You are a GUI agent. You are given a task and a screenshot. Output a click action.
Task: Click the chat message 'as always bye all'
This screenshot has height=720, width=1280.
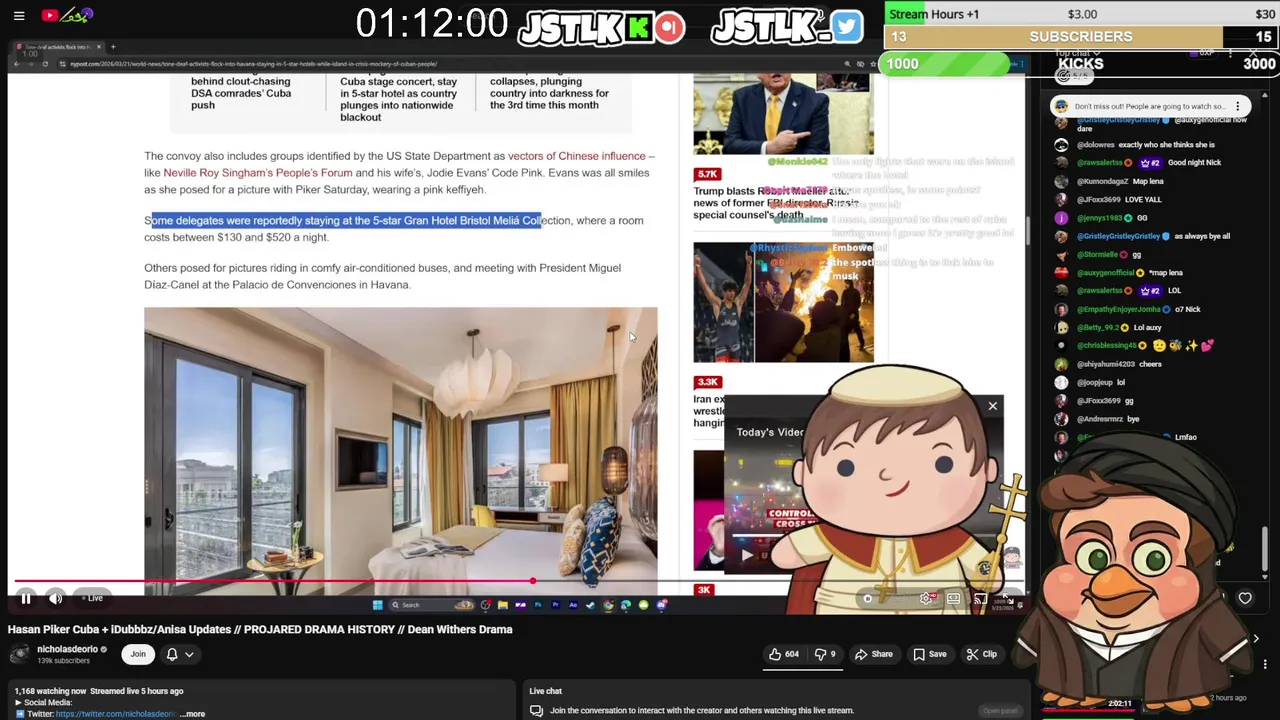pyautogui.click(x=1202, y=236)
